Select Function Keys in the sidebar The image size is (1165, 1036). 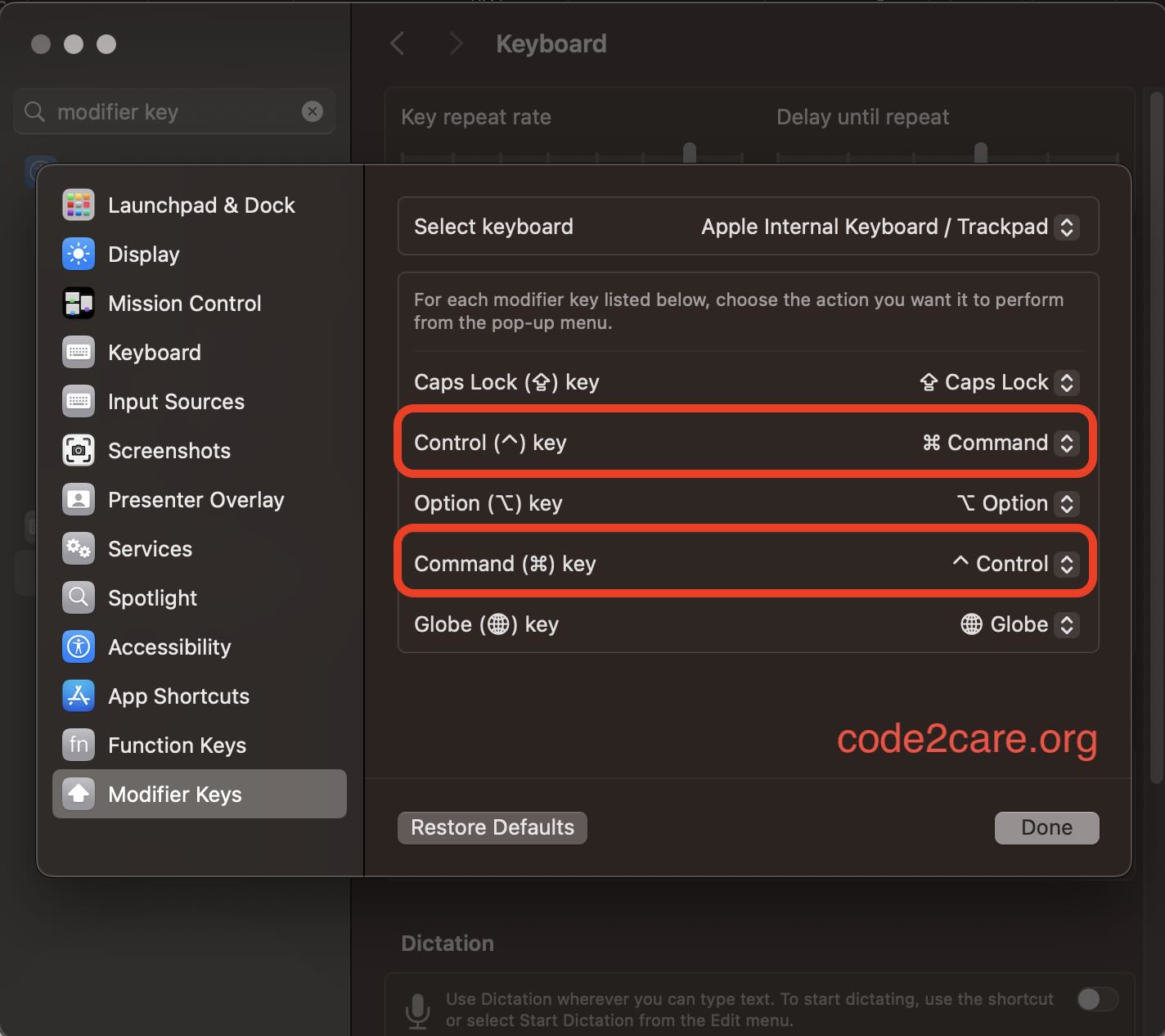pyautogui.click(x=177, y=745)
